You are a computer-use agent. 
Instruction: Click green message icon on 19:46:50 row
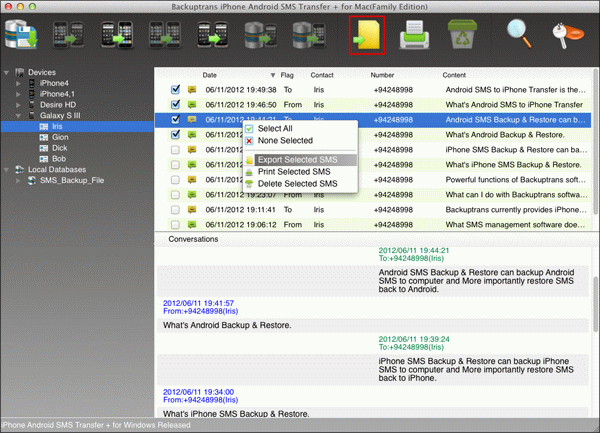(192, 105)
